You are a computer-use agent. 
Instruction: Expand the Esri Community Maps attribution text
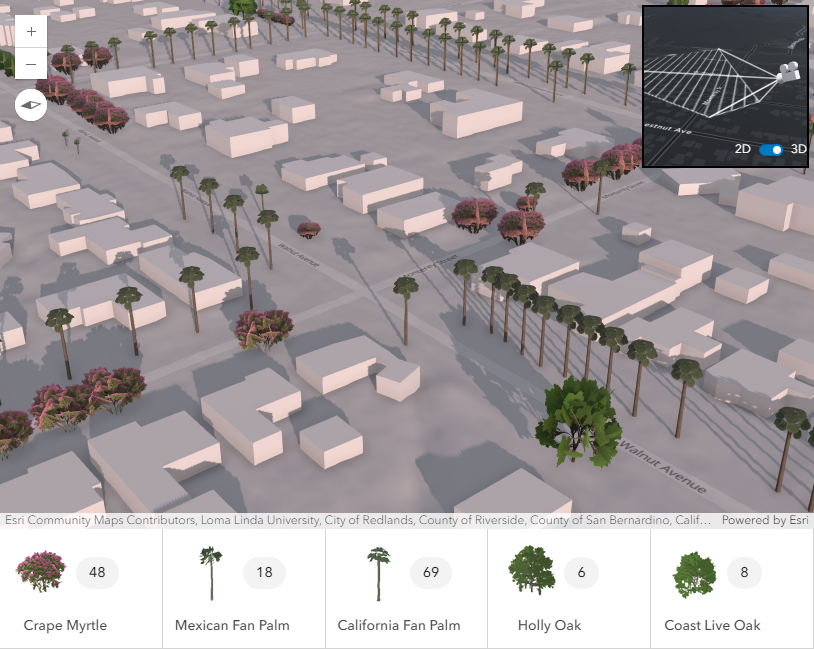[358, 520]
